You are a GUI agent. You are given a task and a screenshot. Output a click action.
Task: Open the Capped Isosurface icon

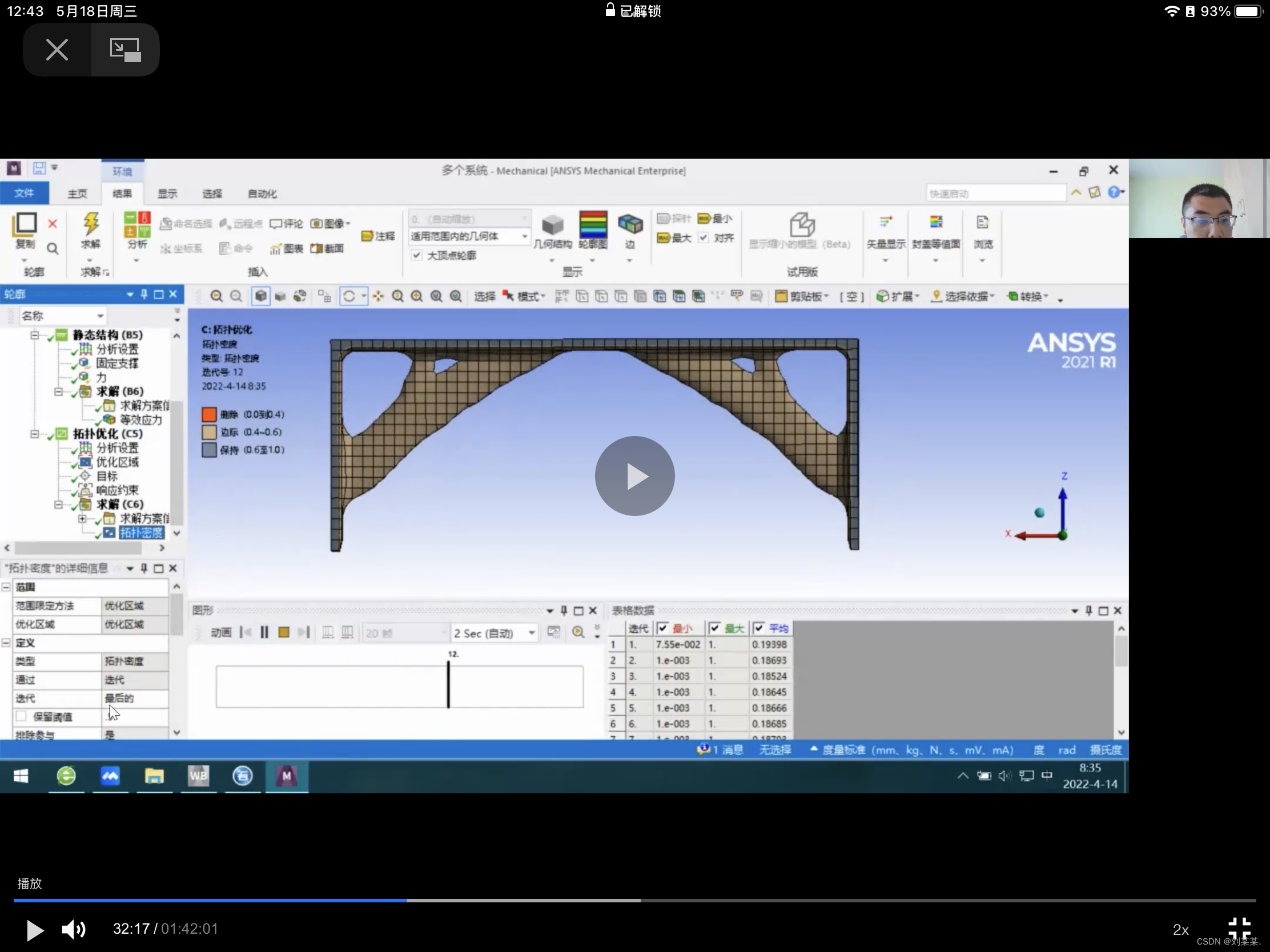pos(936,223)
